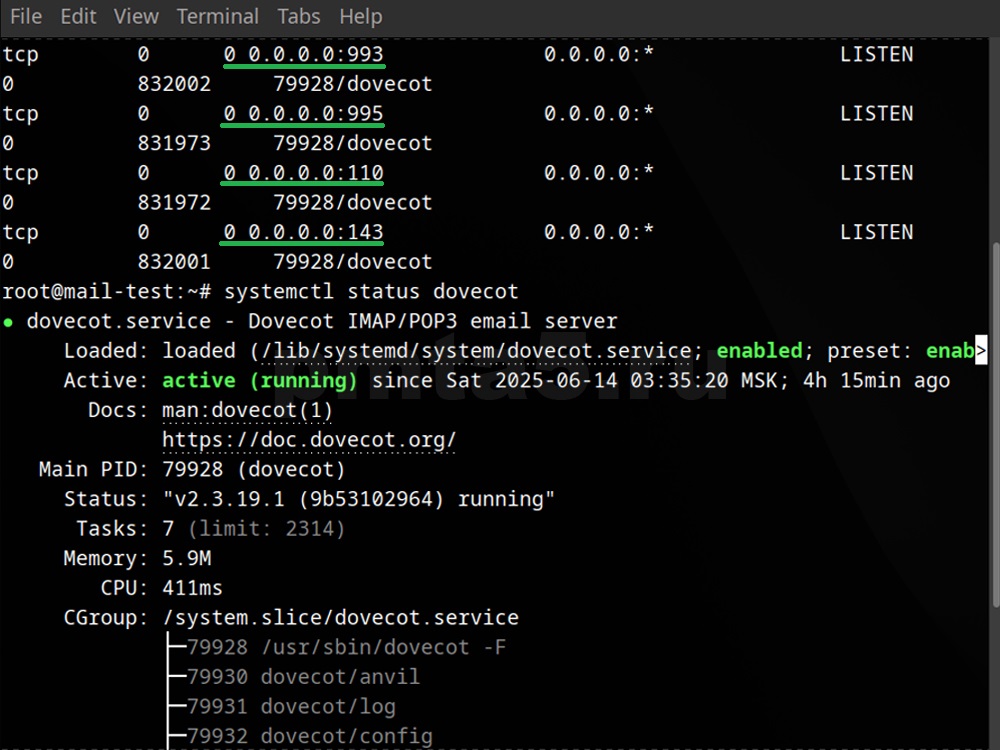The height and width of the screenshot is (750, 1000).
Task: Click LISTEN state on the port 110 row
Action: coord(876,173)
